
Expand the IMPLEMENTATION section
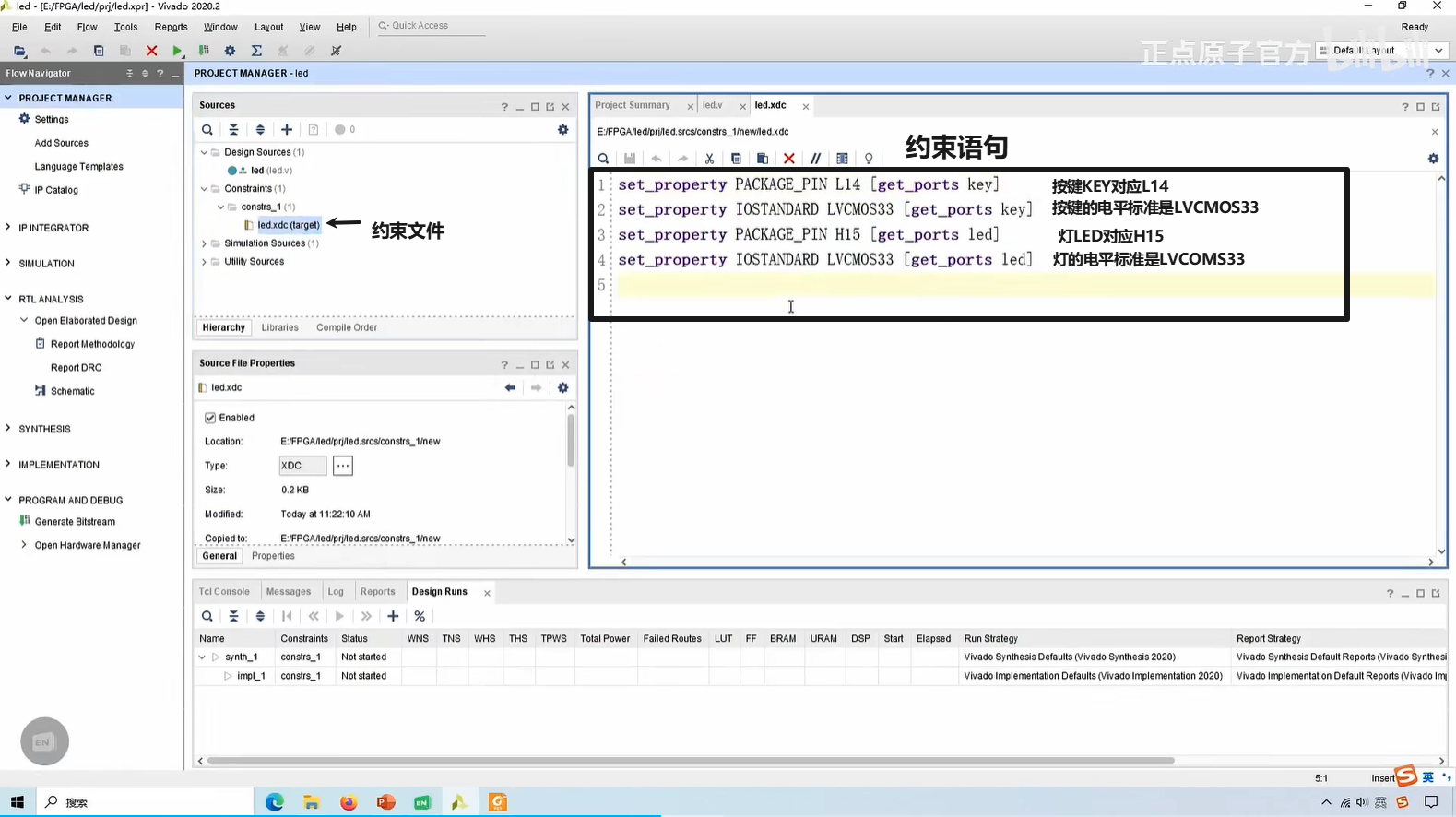(x=8, y=464)
